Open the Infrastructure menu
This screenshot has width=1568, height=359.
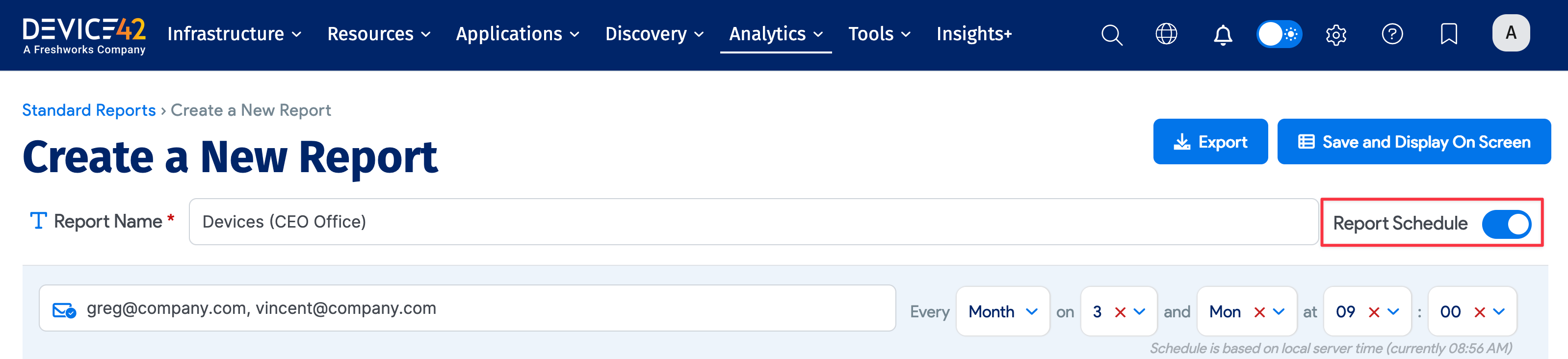235,34
